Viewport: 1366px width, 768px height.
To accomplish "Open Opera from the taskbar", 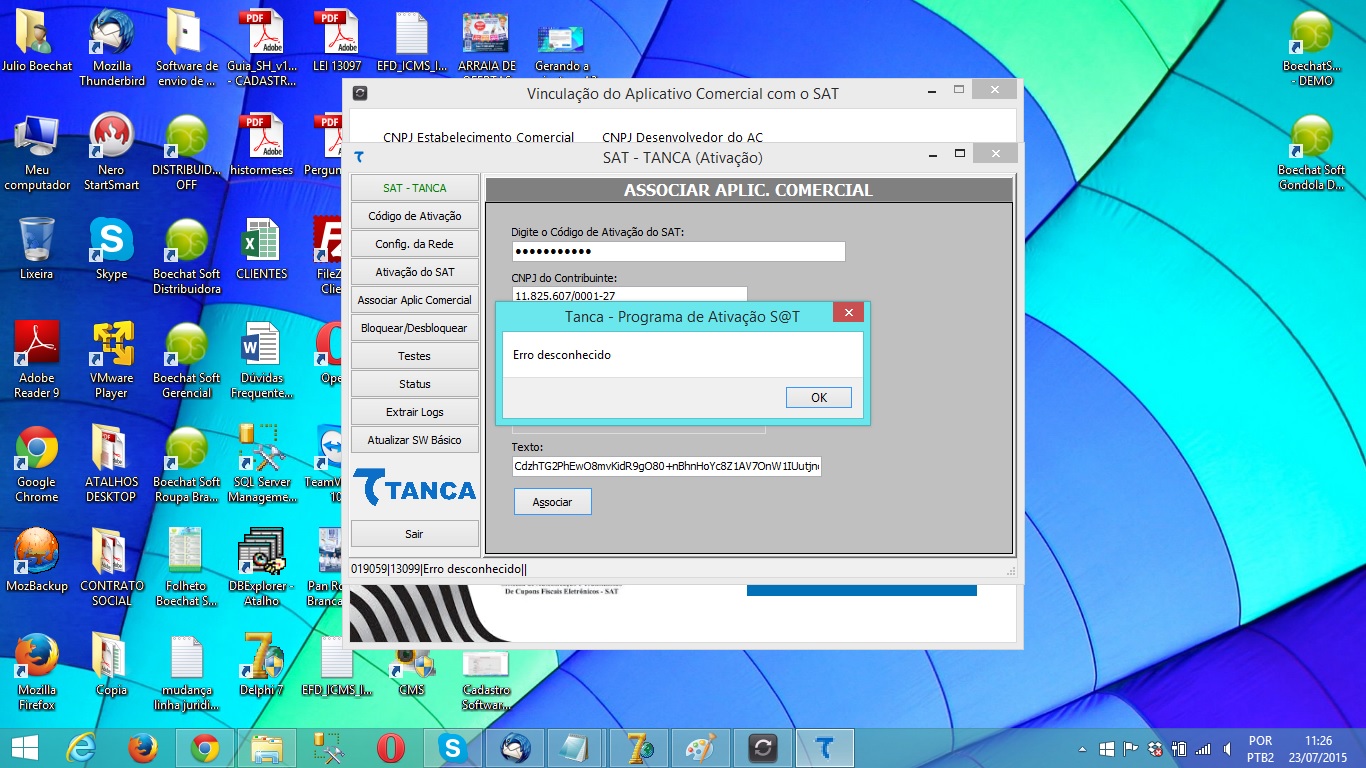I will 391,747.
